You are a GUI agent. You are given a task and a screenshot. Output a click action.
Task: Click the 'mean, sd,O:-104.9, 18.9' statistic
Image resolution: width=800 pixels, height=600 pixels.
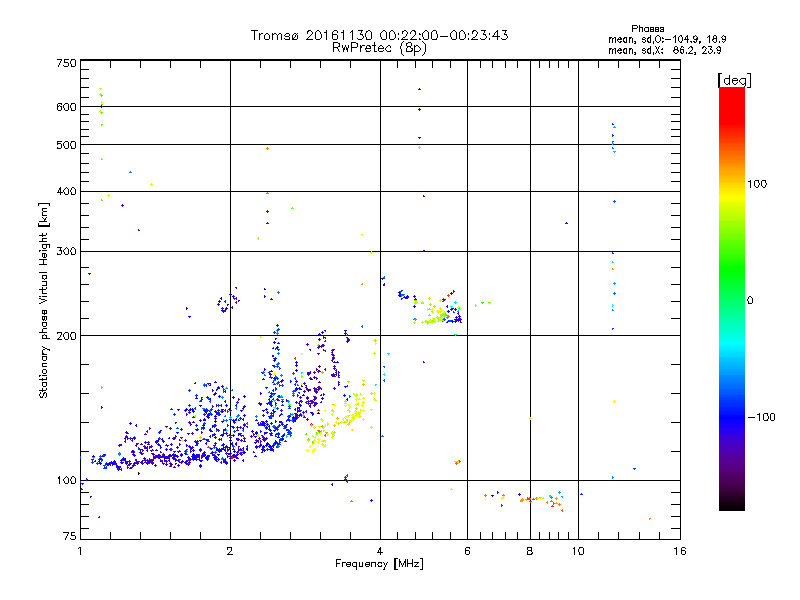667,39
